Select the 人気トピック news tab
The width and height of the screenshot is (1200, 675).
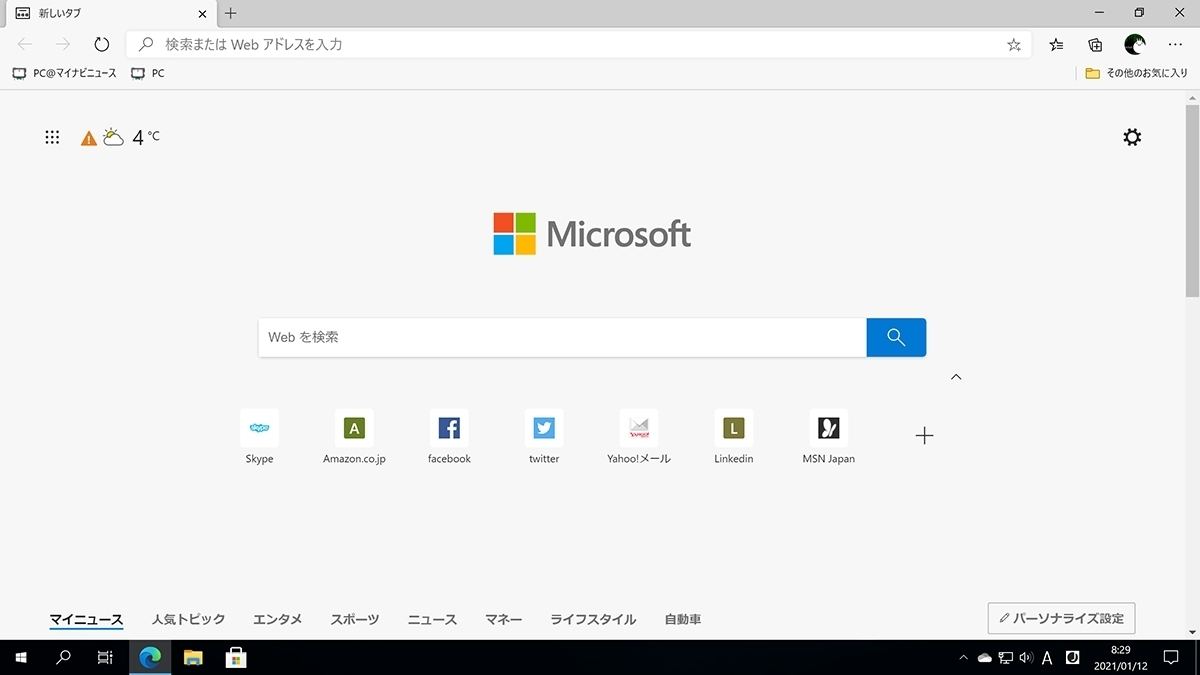point(188,619)
